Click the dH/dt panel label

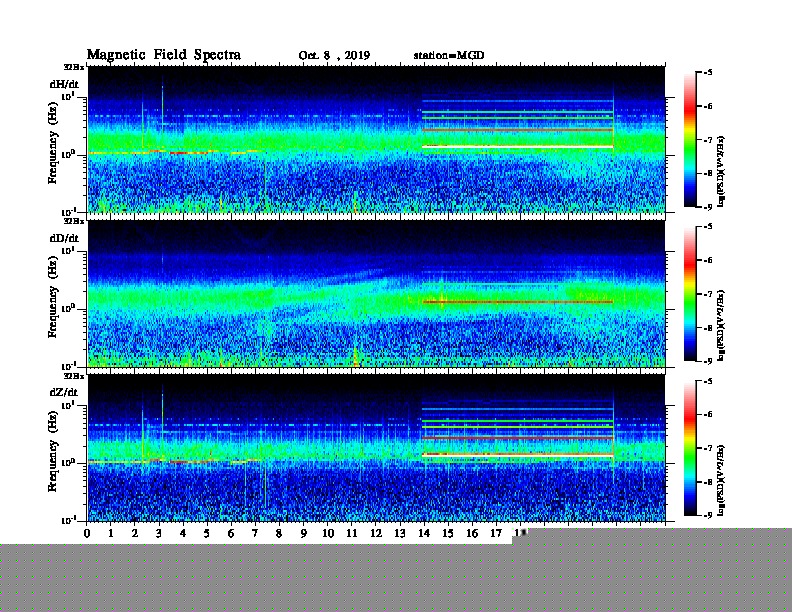tap(64, 84)
